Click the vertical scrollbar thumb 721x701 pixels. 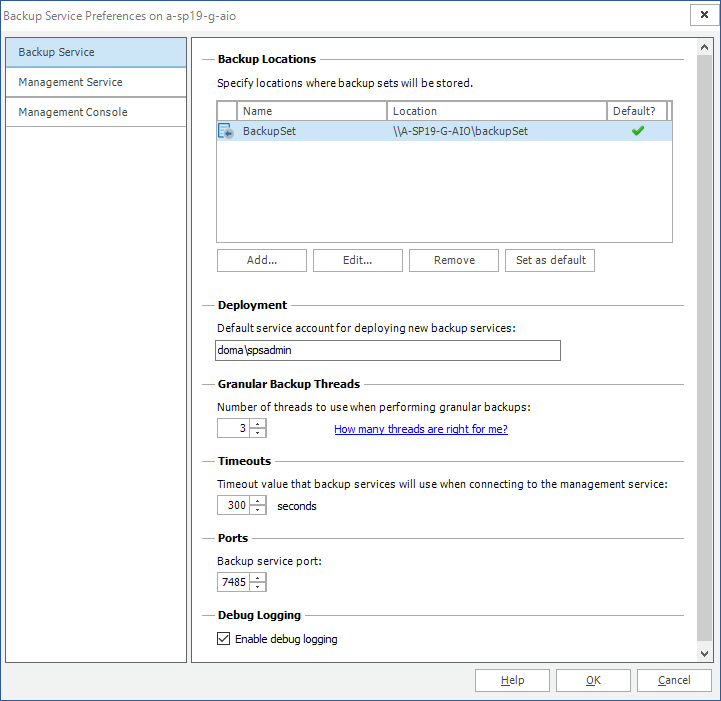pyautogui.click(x=704, y=348)
